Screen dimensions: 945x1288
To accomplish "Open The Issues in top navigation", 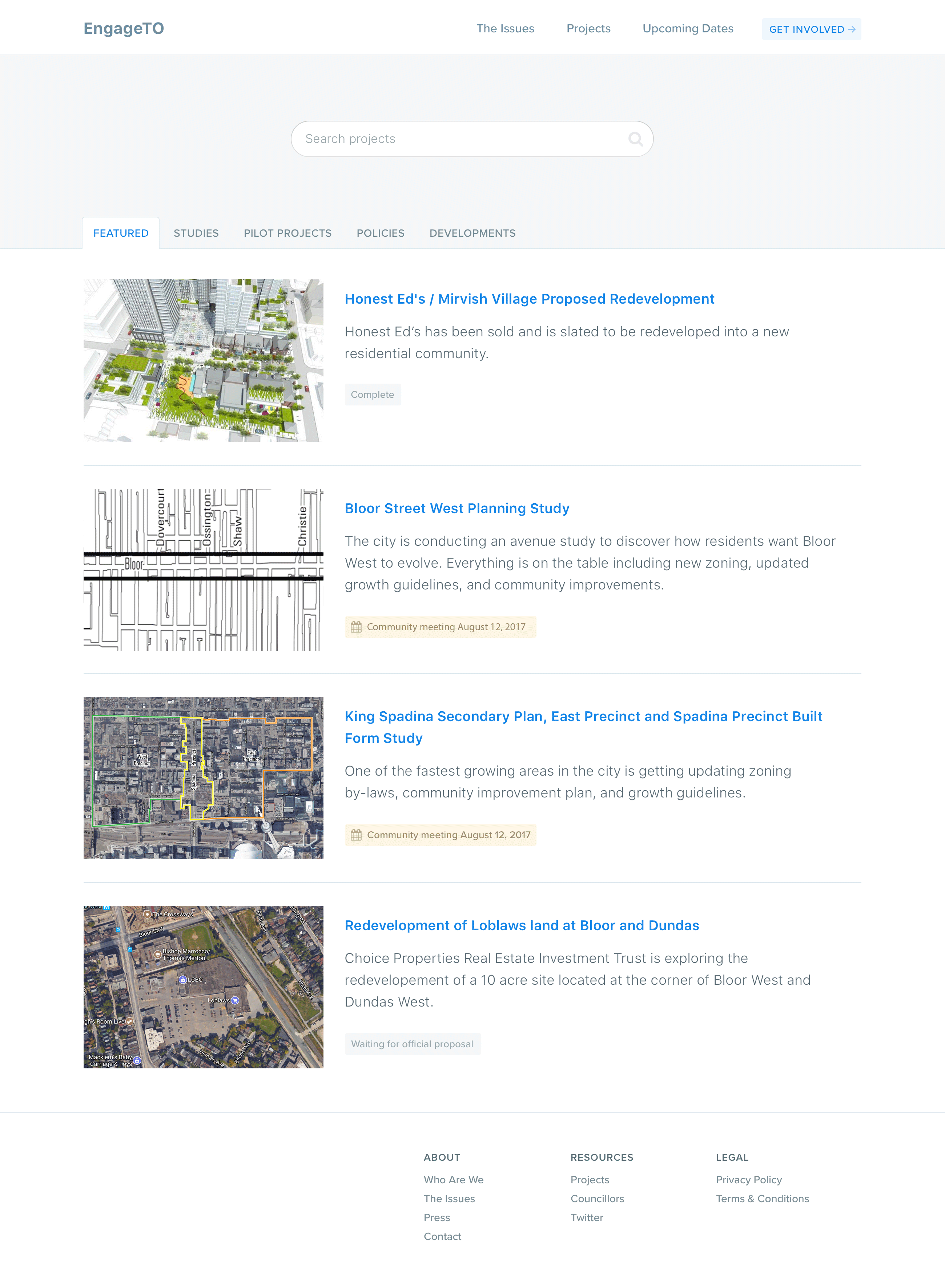I will [x=505, y=29].
